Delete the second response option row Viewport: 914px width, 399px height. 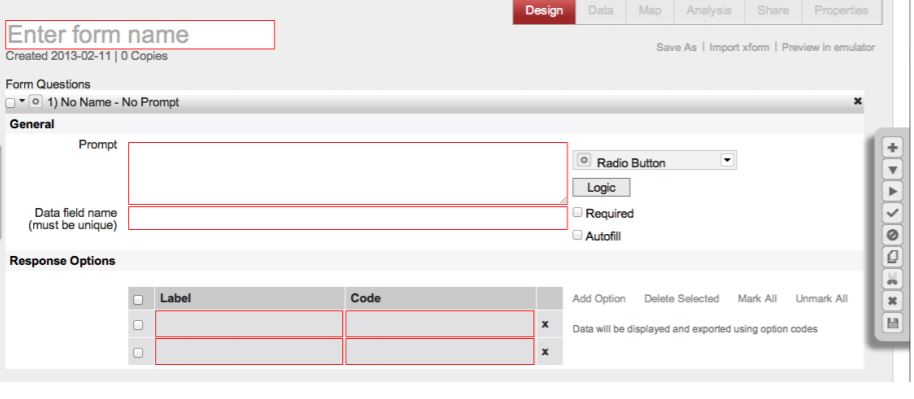pos(544,352)
